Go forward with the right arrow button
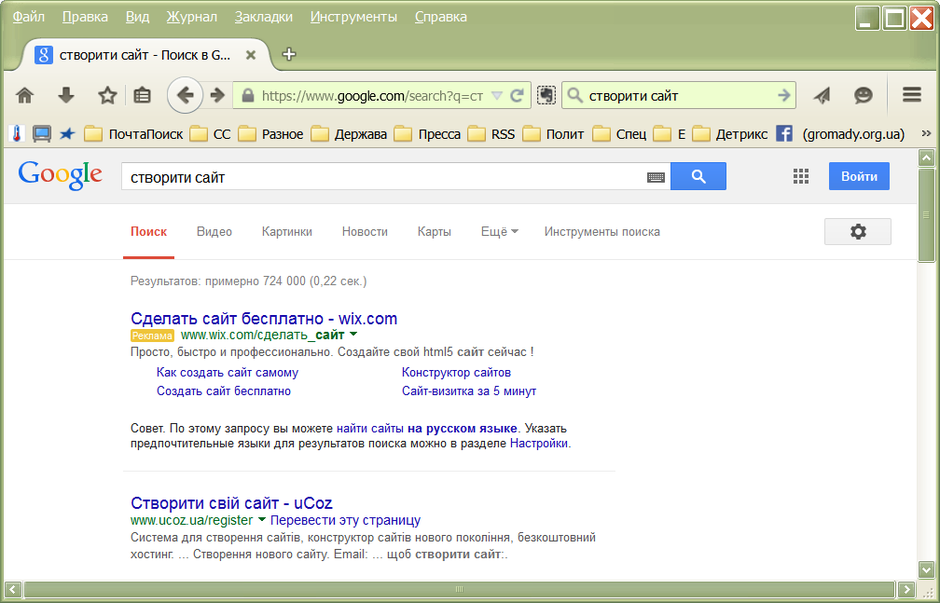 [x=217, y=95]
